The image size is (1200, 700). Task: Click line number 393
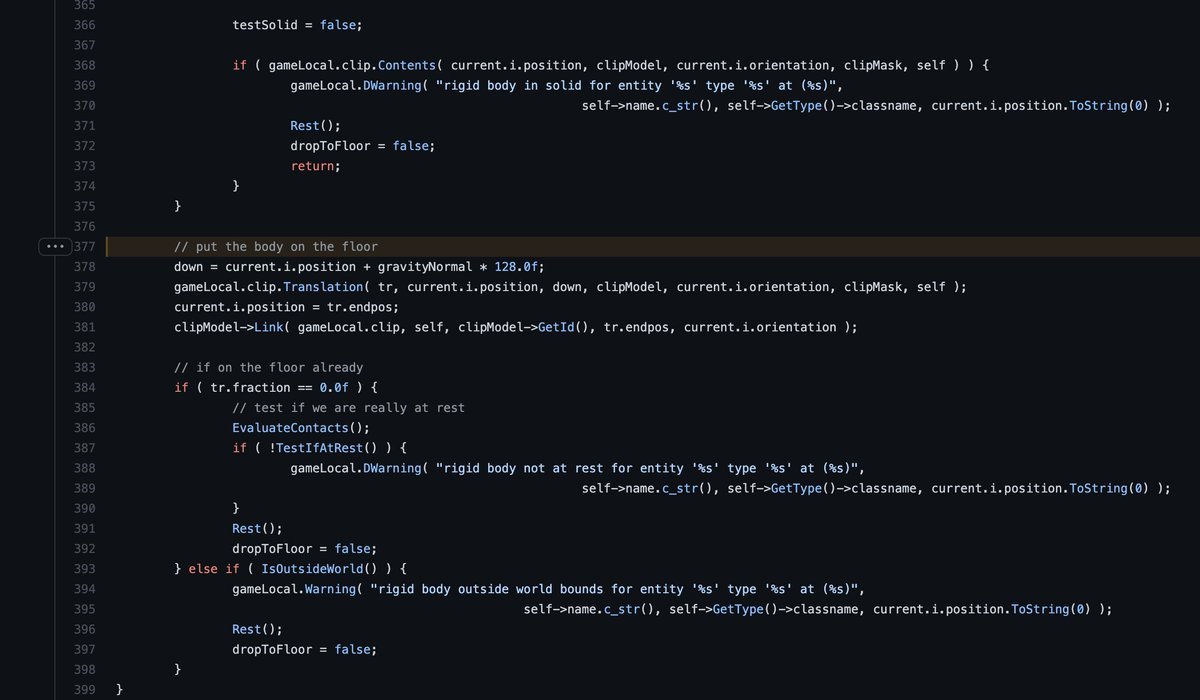click(84, 568)
